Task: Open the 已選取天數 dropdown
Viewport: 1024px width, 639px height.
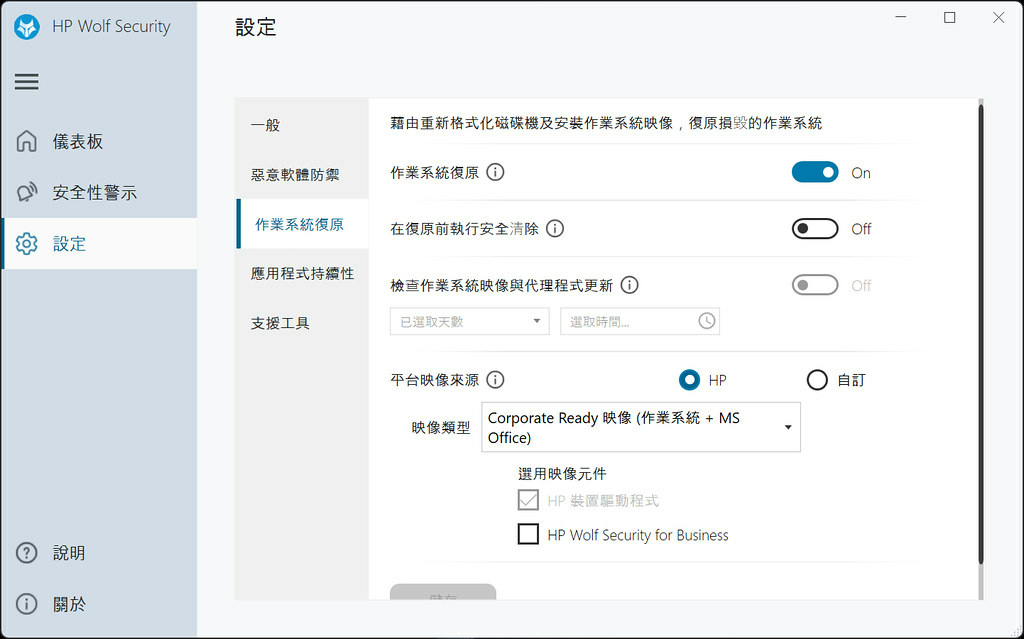Action: tap(470, 321)
